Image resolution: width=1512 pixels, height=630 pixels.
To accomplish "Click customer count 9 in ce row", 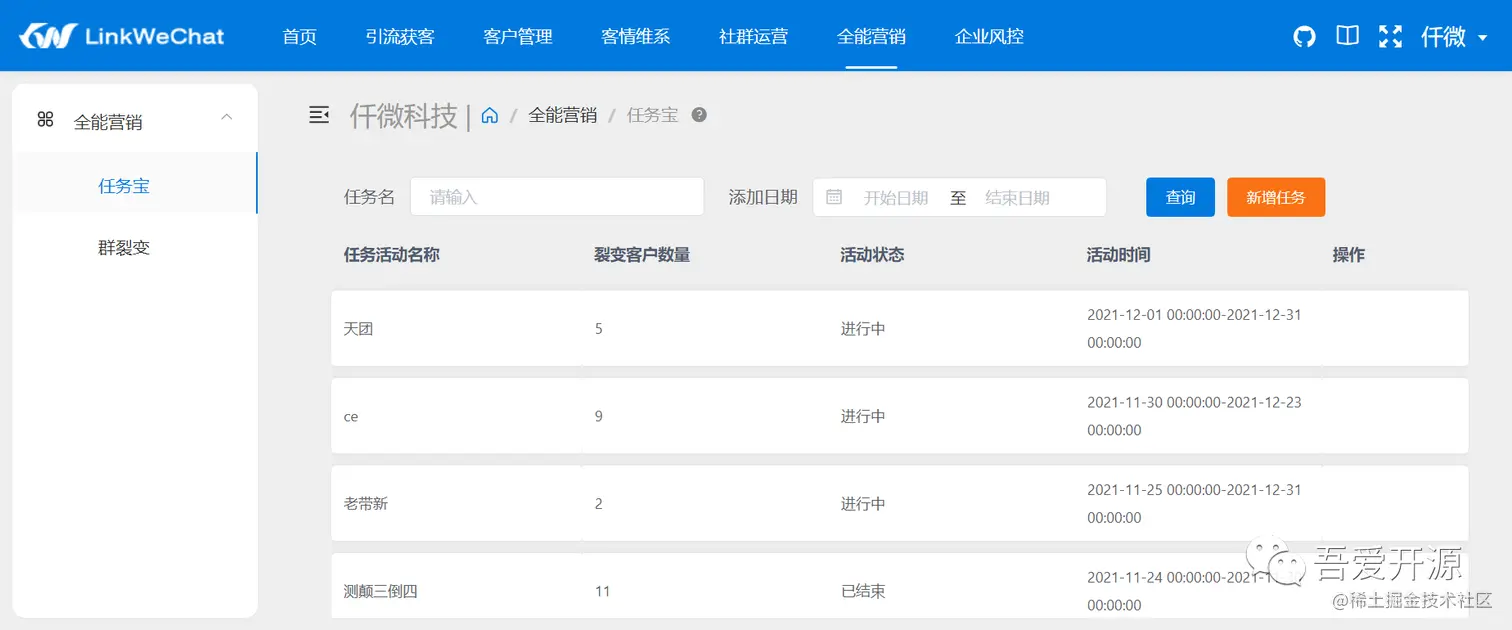I will pyautogui.click(x=599, y=416).
